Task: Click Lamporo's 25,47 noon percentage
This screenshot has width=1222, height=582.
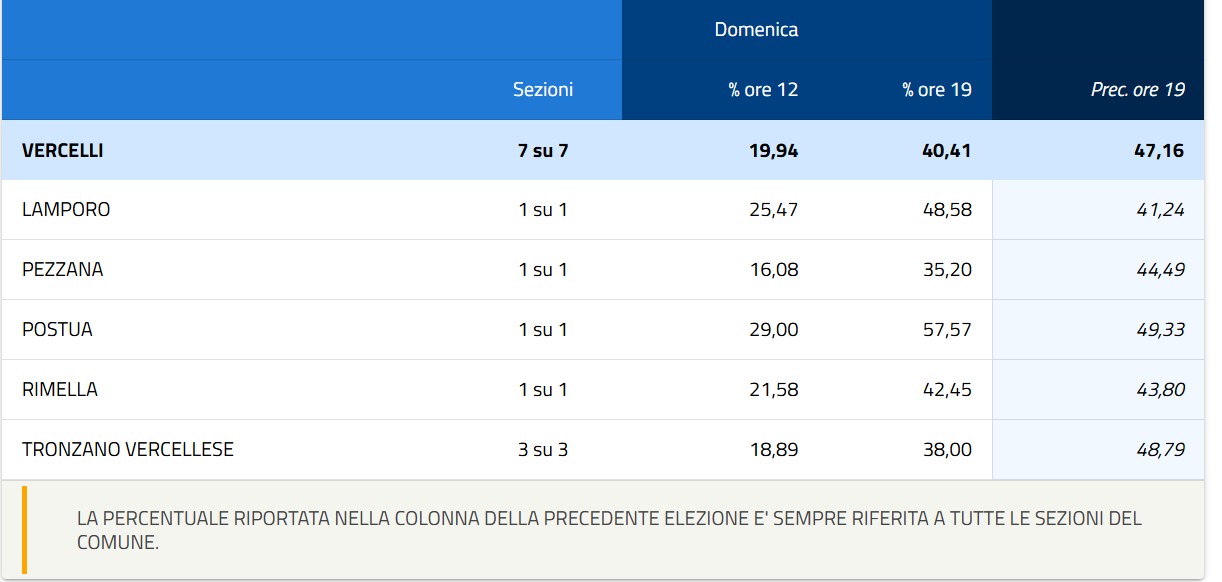Action: [774, 210]
